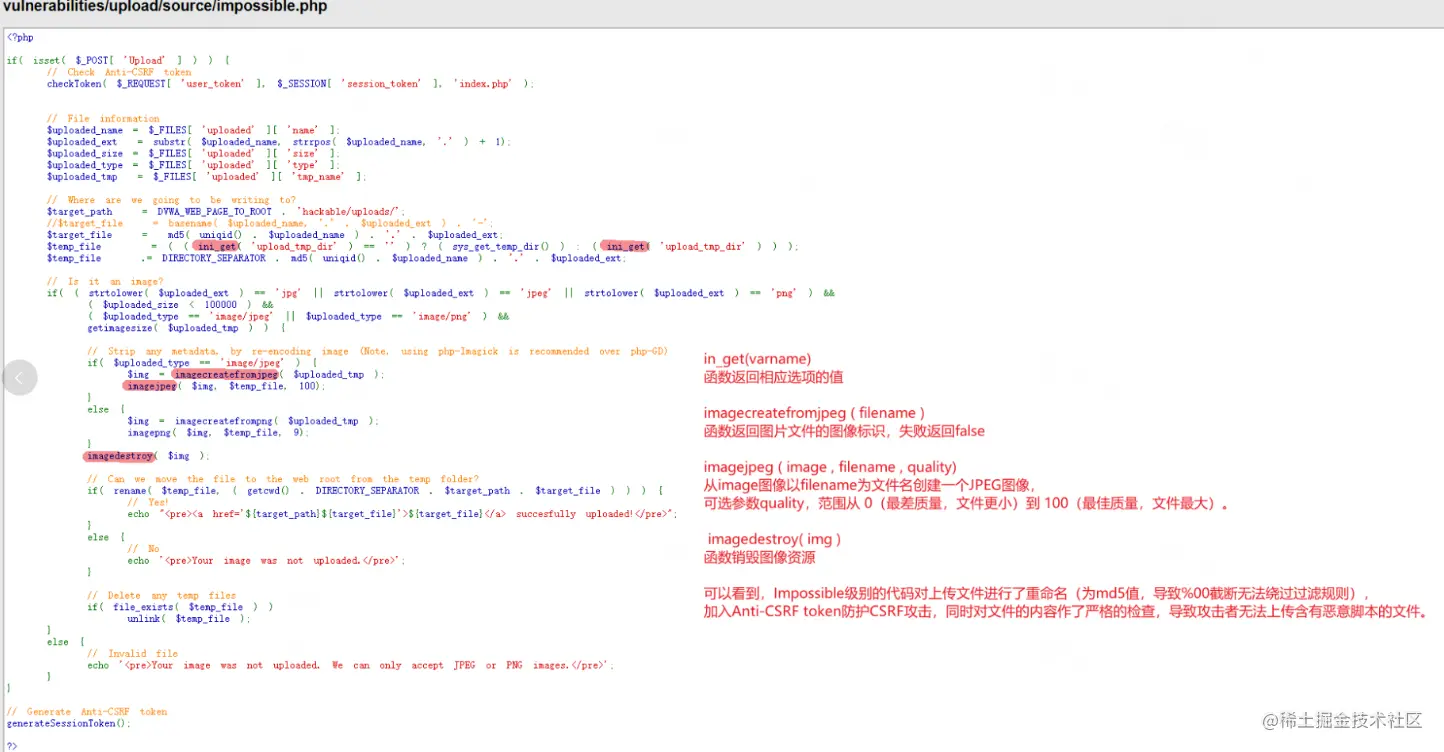This screenshot has width=1444, height=752.
Task: Click the title 'vulnerabilities/upload/source/impossible.php'
Action: point(165,8)
